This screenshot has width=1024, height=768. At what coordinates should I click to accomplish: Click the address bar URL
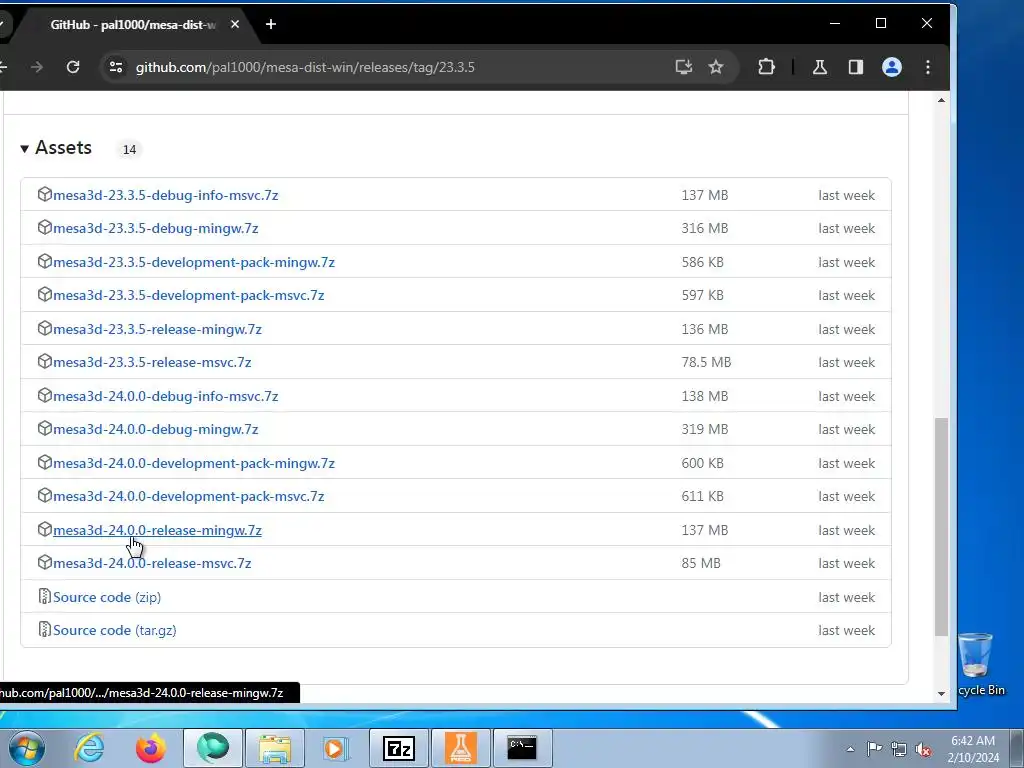[x=305, y=67]
